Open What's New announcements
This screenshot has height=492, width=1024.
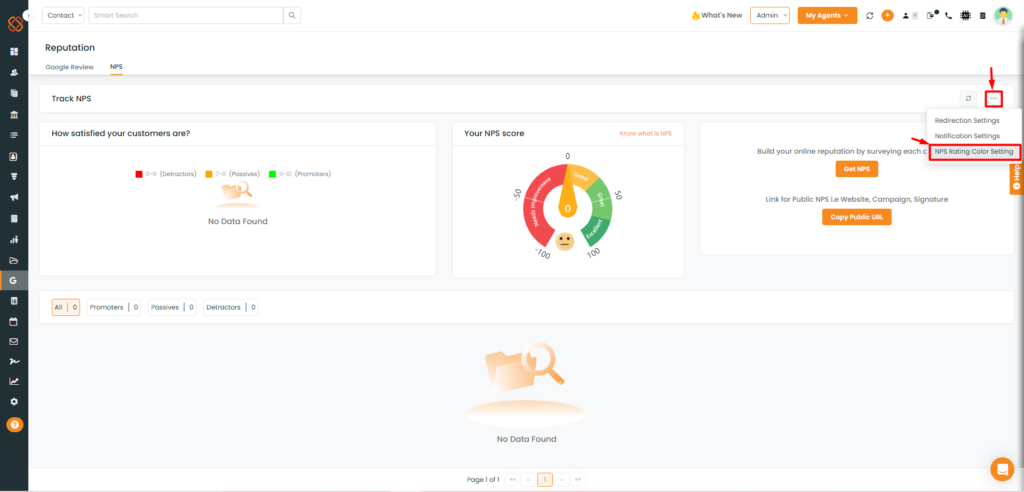[x=716, y=16]
